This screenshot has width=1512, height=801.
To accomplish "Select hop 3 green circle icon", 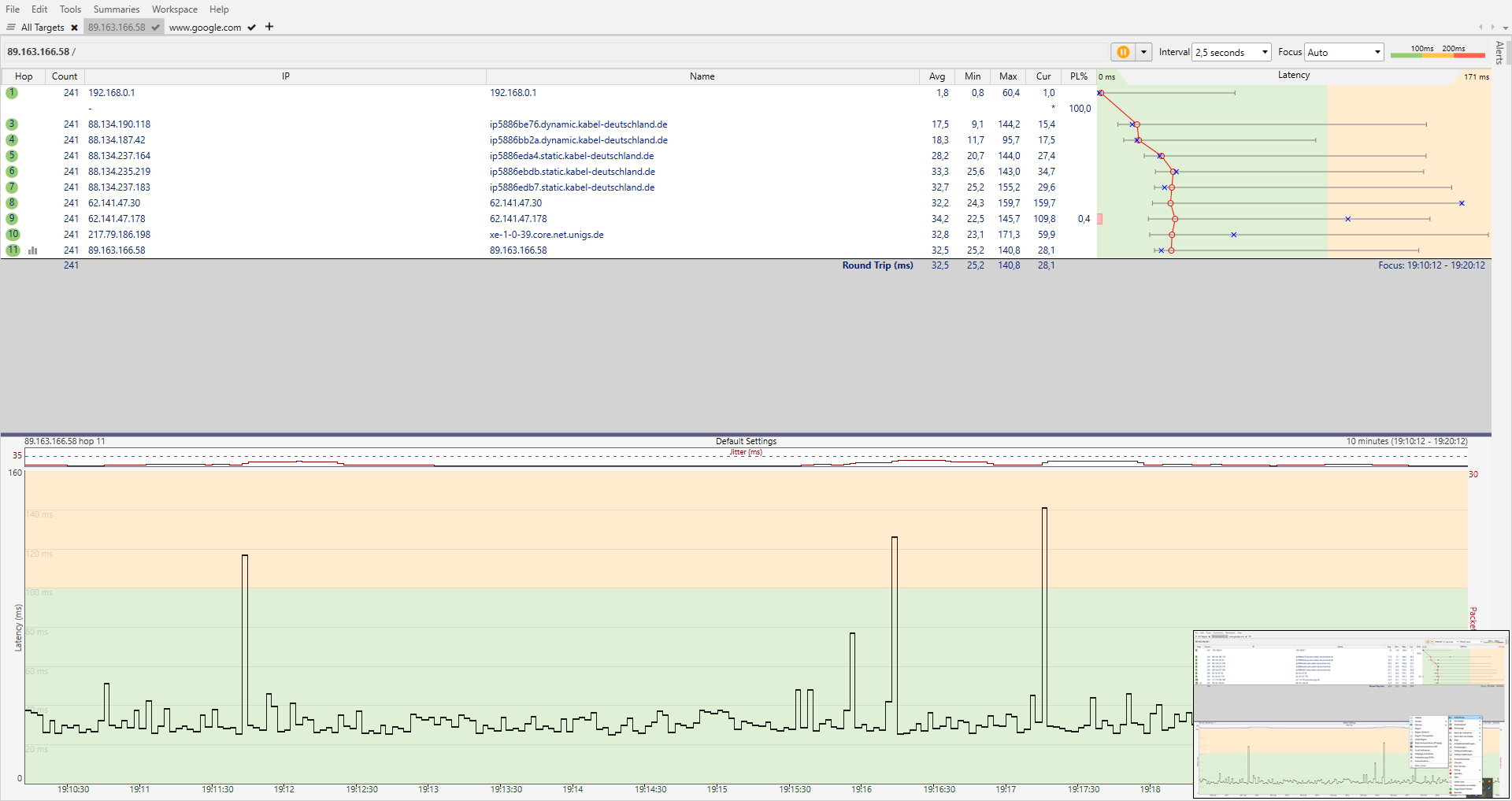I will click(12, 124).
